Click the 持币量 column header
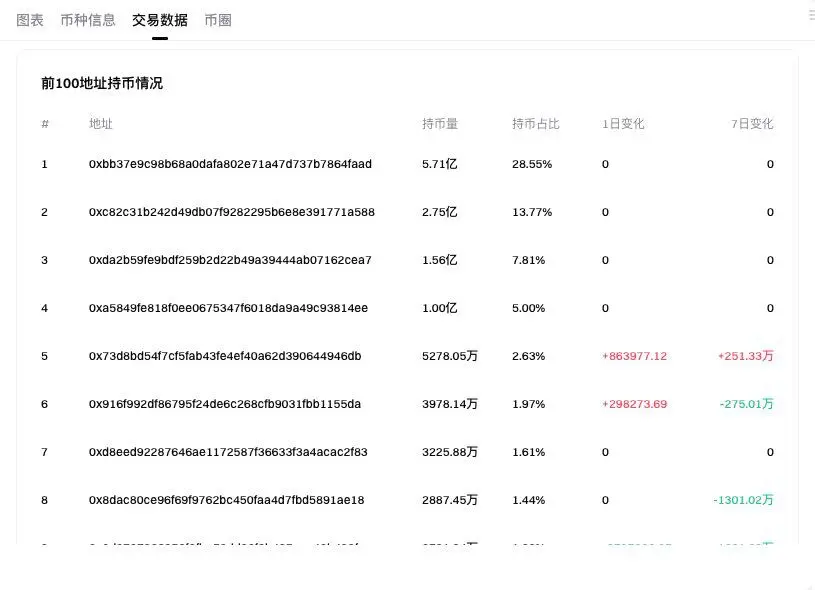The image size is (815, 590). click(440, 124)
